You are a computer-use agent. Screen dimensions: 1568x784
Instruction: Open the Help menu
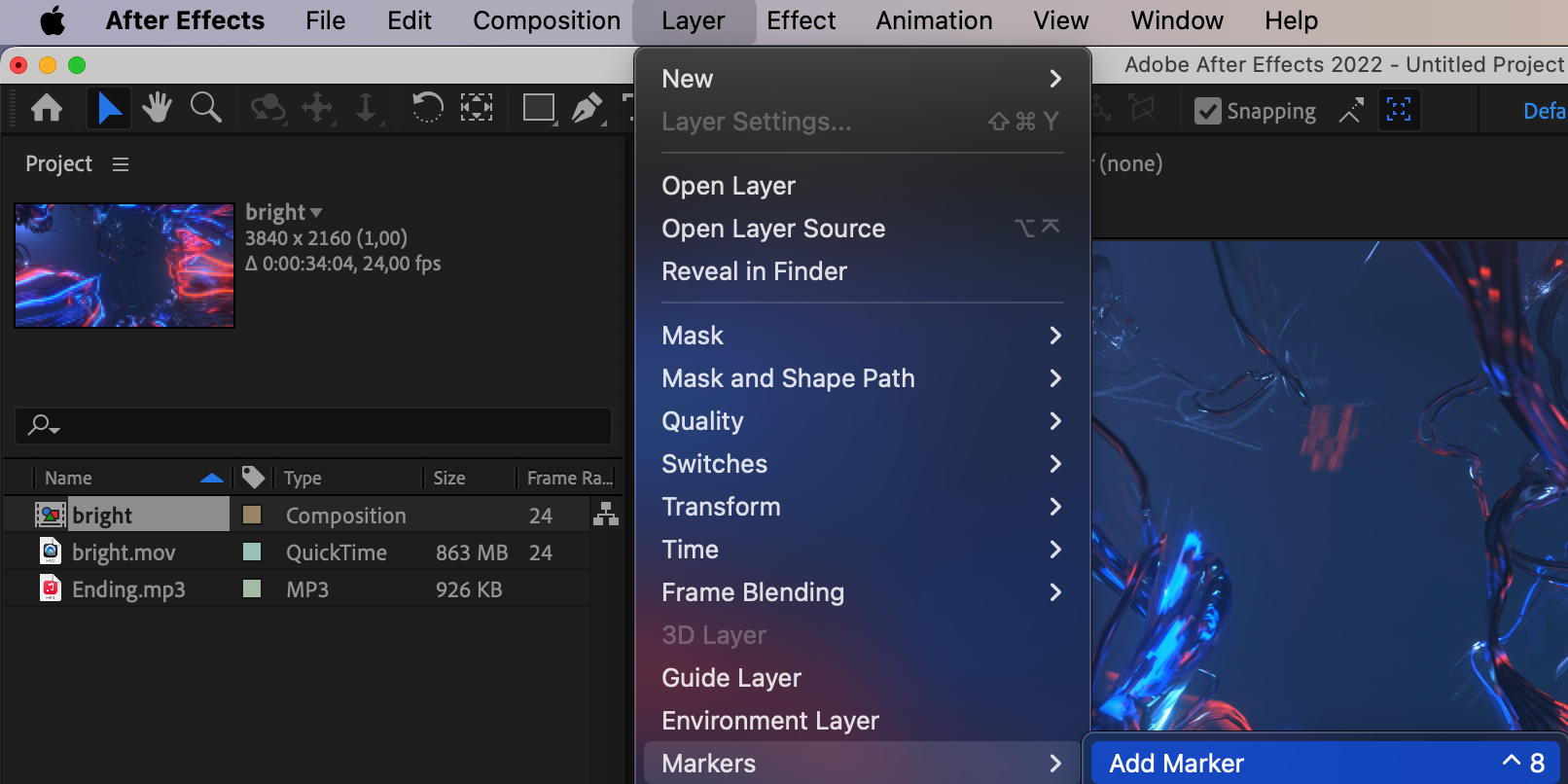tap(1292, 20)
